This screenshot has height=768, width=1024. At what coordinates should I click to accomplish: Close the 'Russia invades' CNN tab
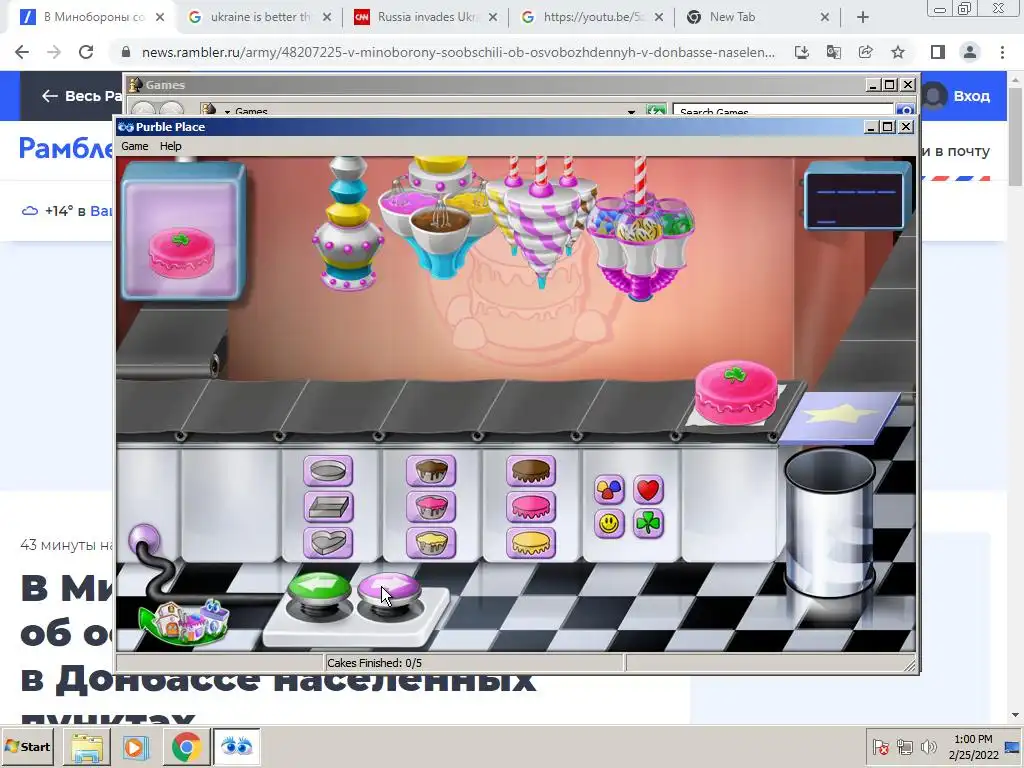(493, 18)
